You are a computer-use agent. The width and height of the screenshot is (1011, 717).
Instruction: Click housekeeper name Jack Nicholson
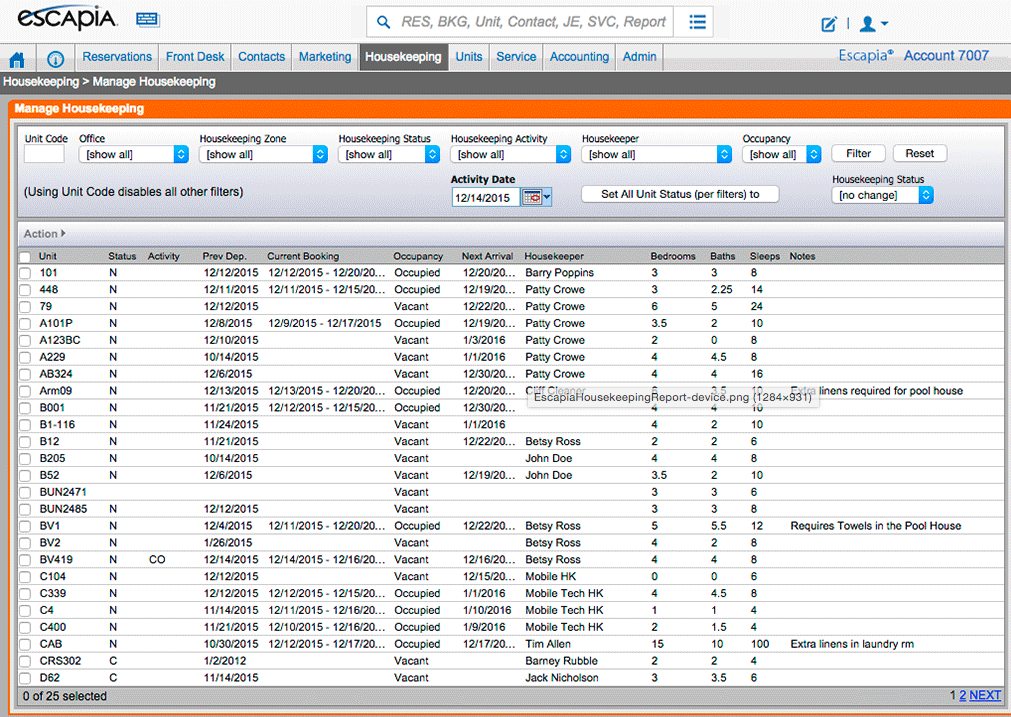[x=562, y=678]
